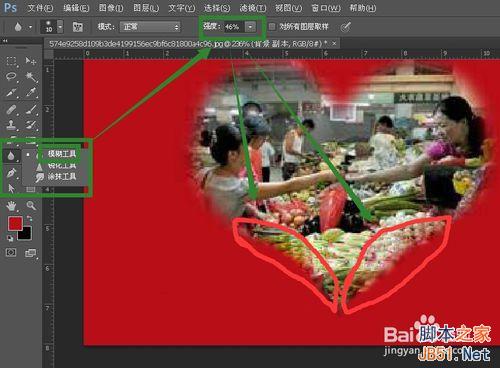The width and height of the screenshot is (500, 368).
Task: Open the brush size 10 preset dropdown
Action: point(60,27)
